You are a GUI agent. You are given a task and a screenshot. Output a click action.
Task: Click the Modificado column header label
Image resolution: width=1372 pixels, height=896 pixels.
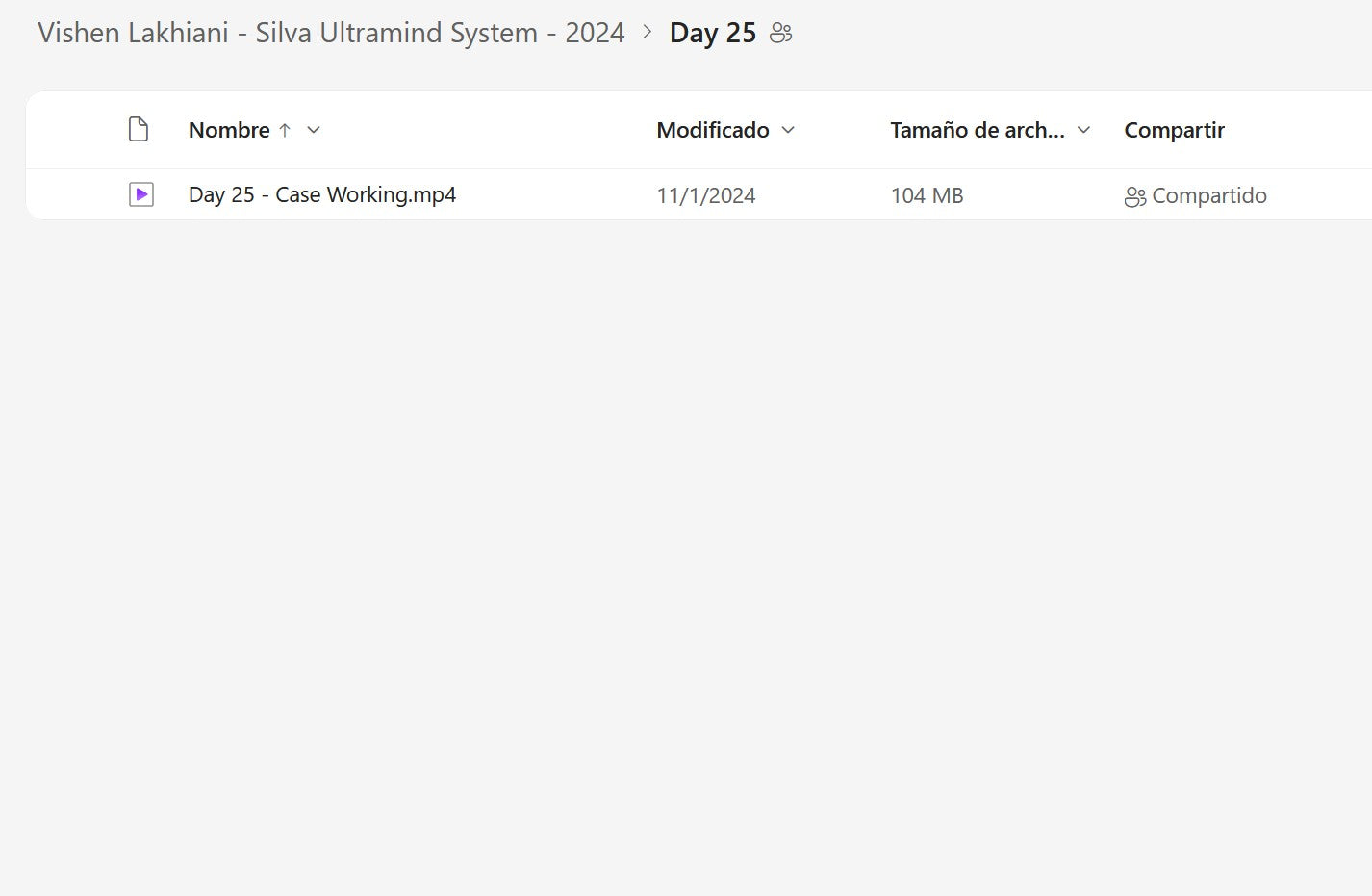pos(713,130)
